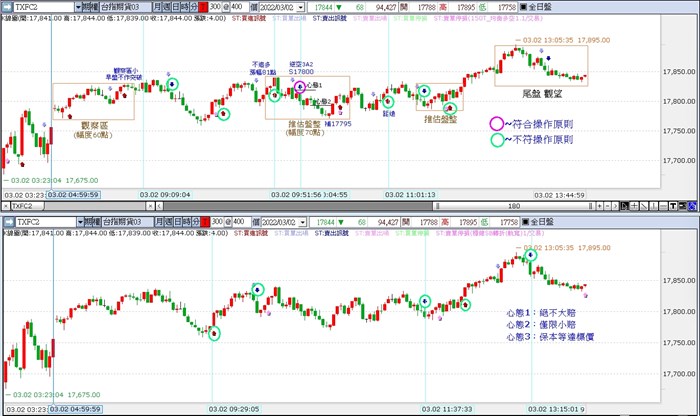Select the text annotation T tool

pos(673,206)
